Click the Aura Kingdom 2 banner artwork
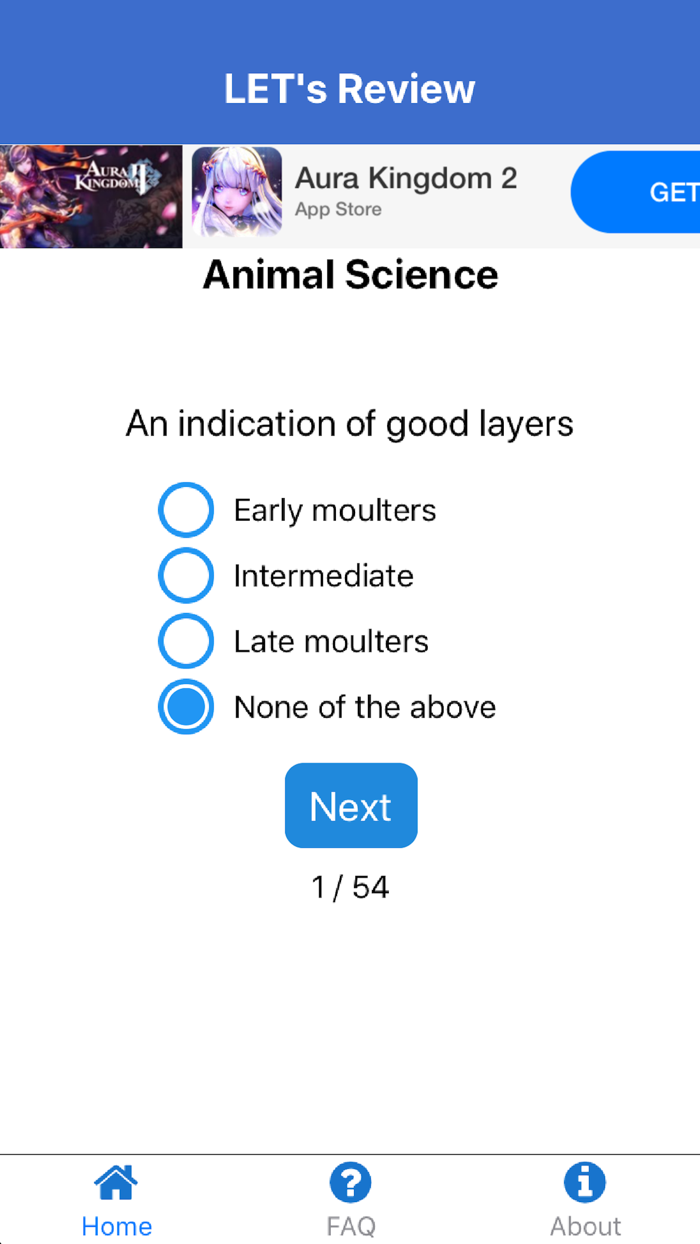700x1244 pixels. [90, 196]
